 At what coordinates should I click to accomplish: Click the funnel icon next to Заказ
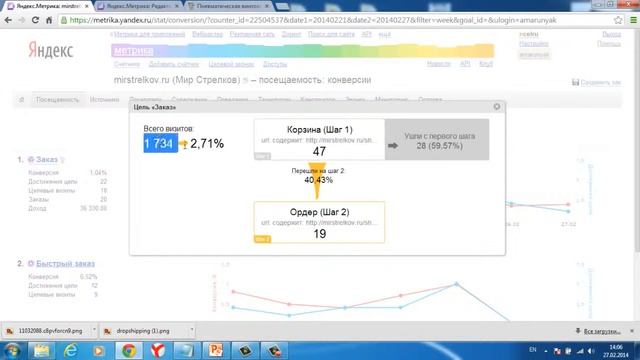click(x=62, y=160)
